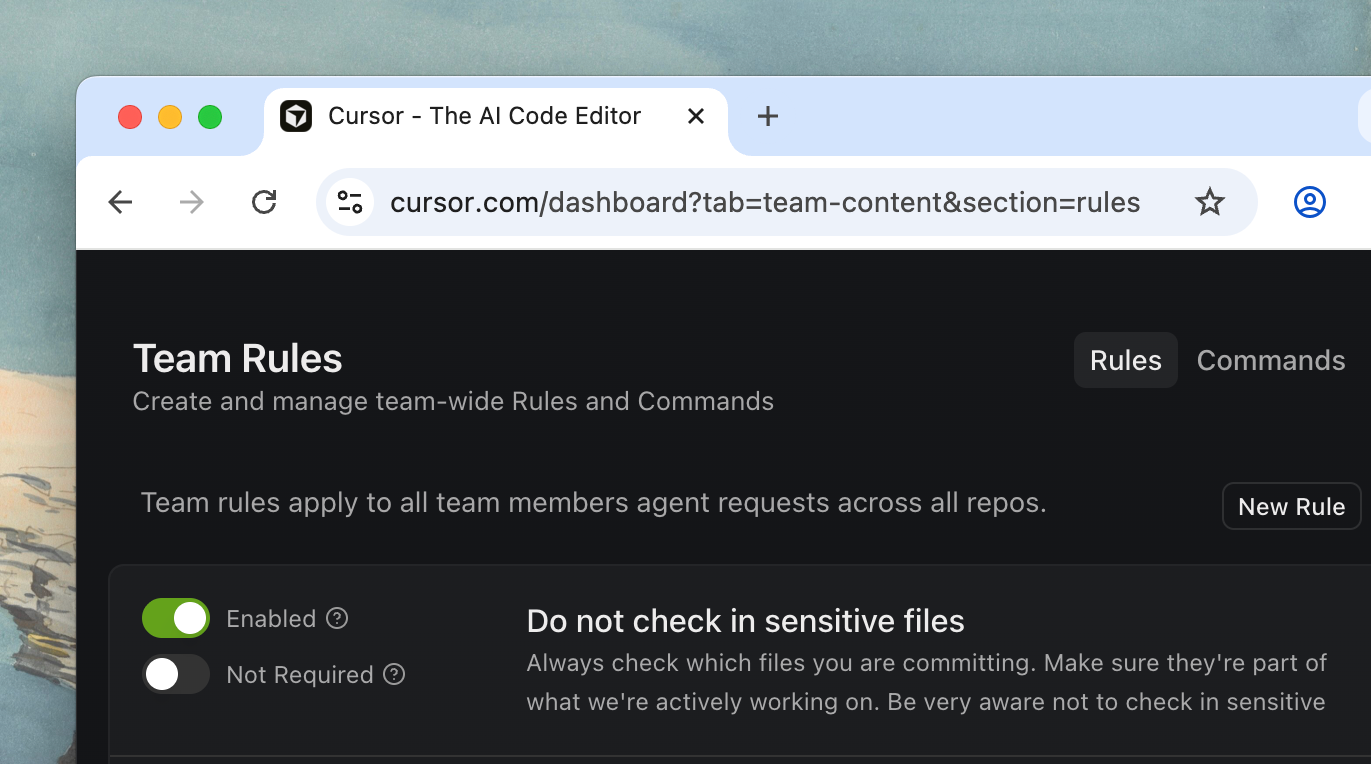Open the rule titled Do not check in sensitive files
The image size is (1371, 764).
[745, 621]
